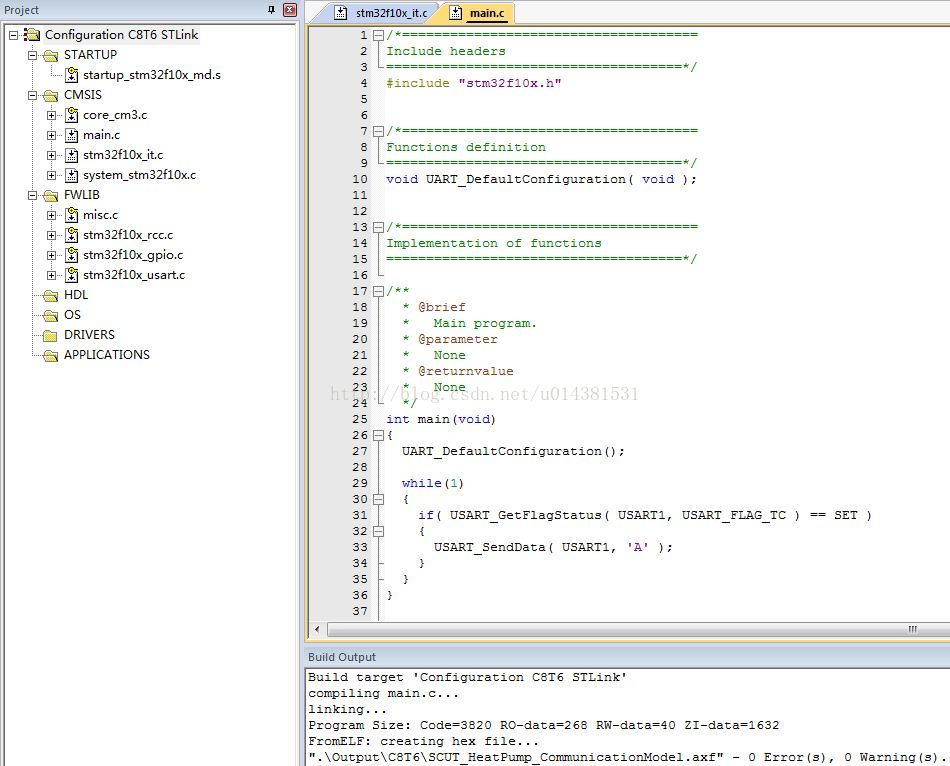Expand the misc.c file node
The image size is (950, 766).
(51, 215)
